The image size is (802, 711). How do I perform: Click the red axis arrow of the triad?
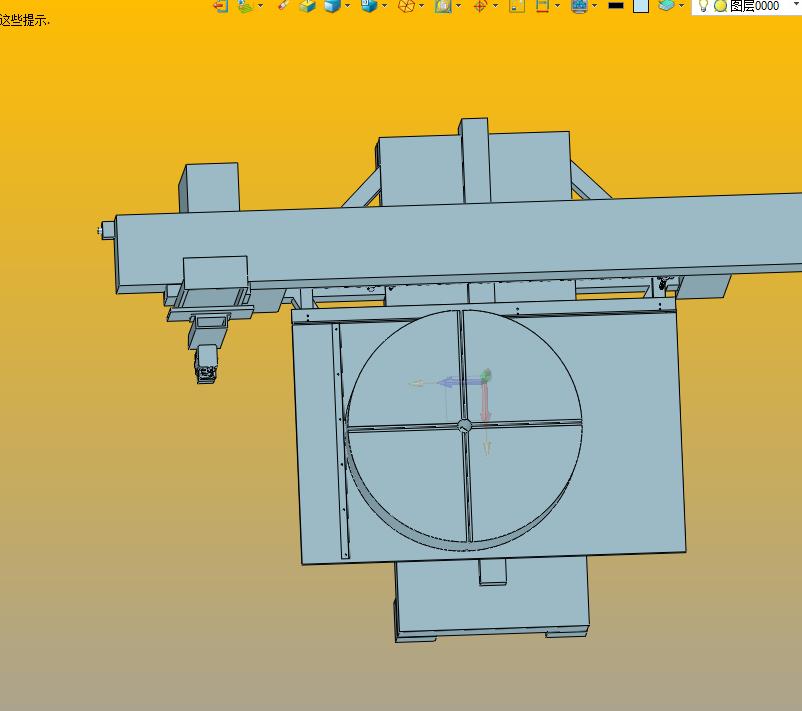485,402
